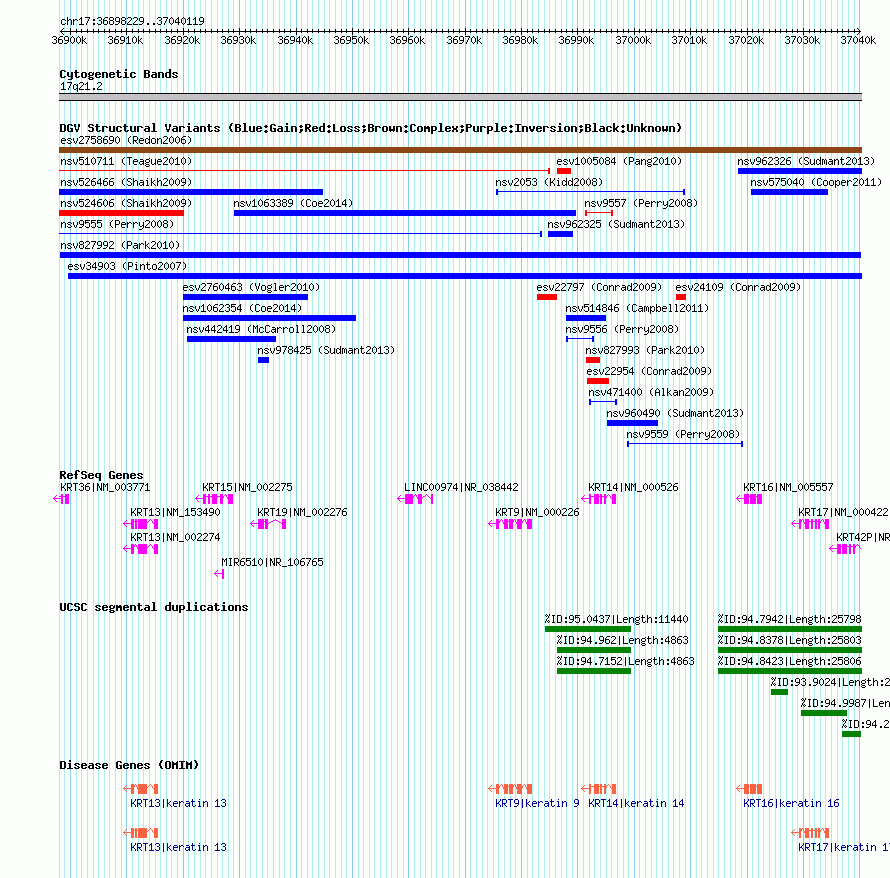Image resolution: width=890 pixels, height=878 pixels.
Task: Click small green bar %ID:93.9024
Action: 779,692
